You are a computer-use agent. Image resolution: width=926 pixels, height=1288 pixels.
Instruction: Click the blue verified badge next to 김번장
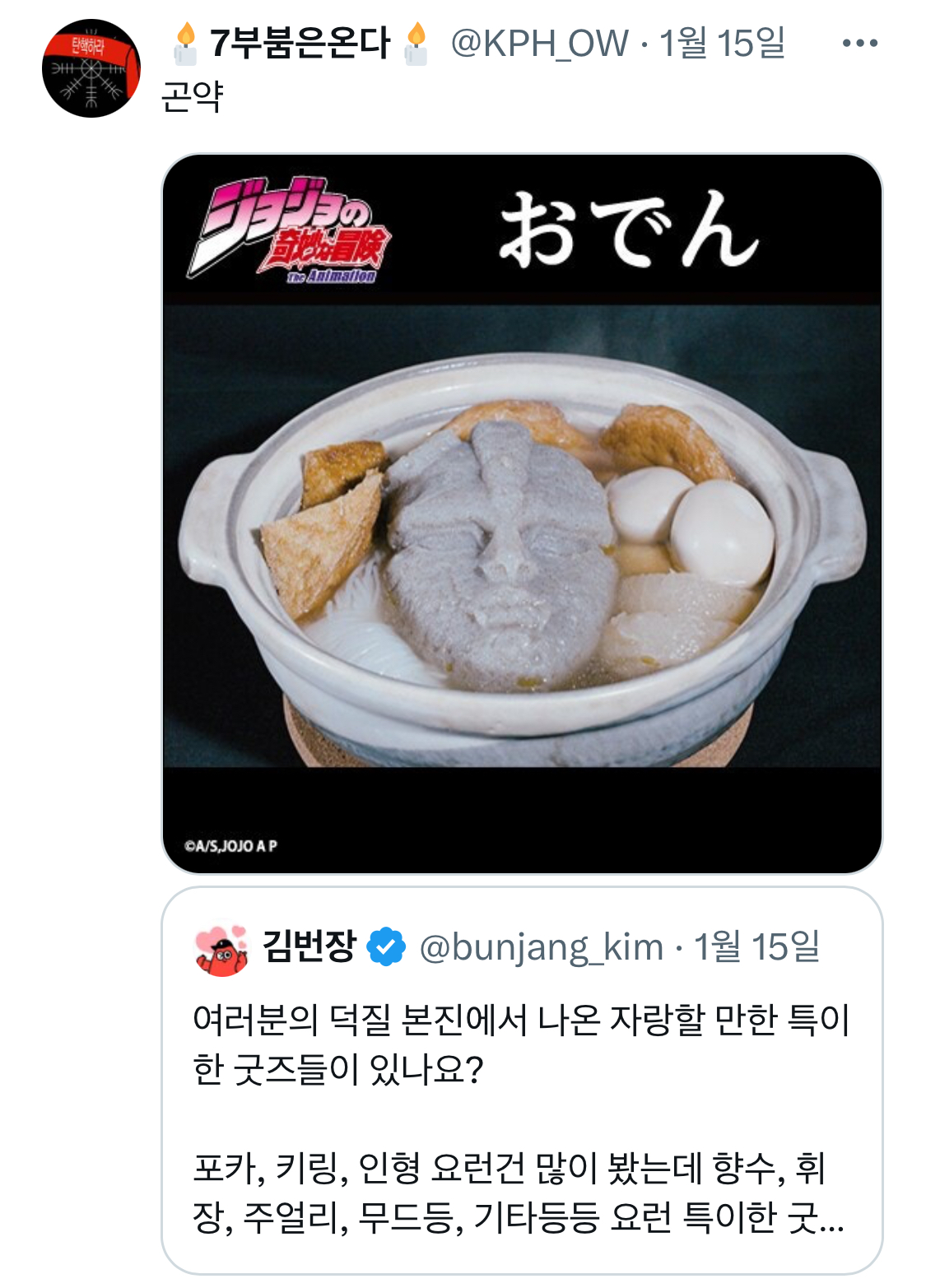coord(386,946)
